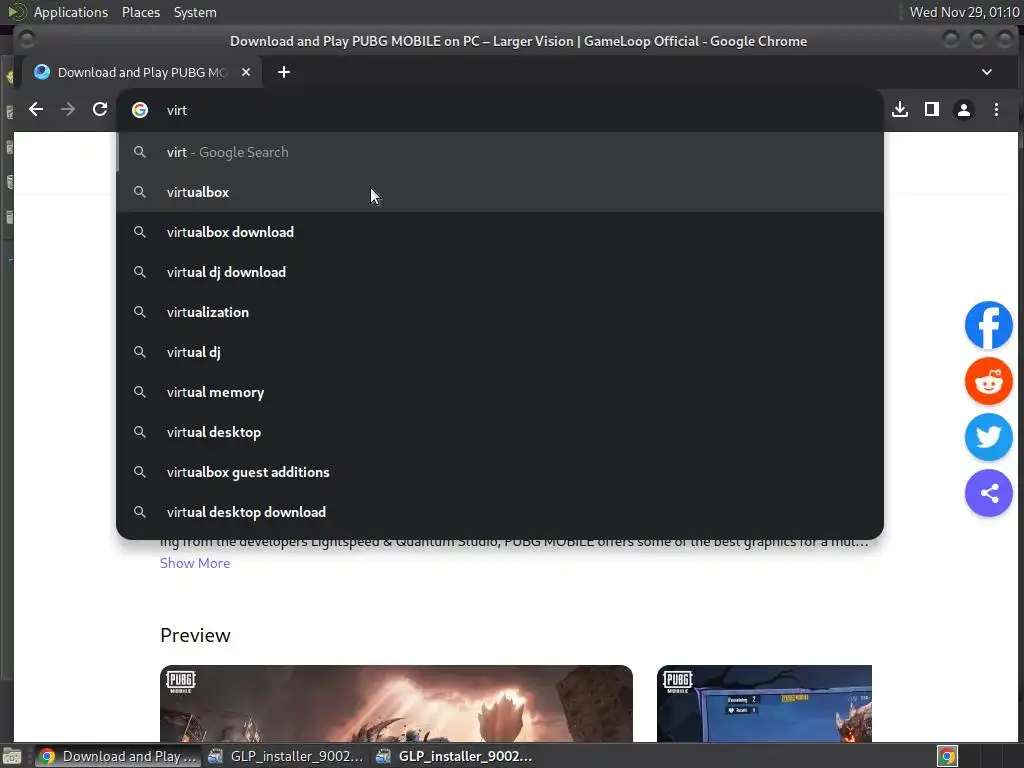Select 'virtual memory' suggestion

point(500,392)
